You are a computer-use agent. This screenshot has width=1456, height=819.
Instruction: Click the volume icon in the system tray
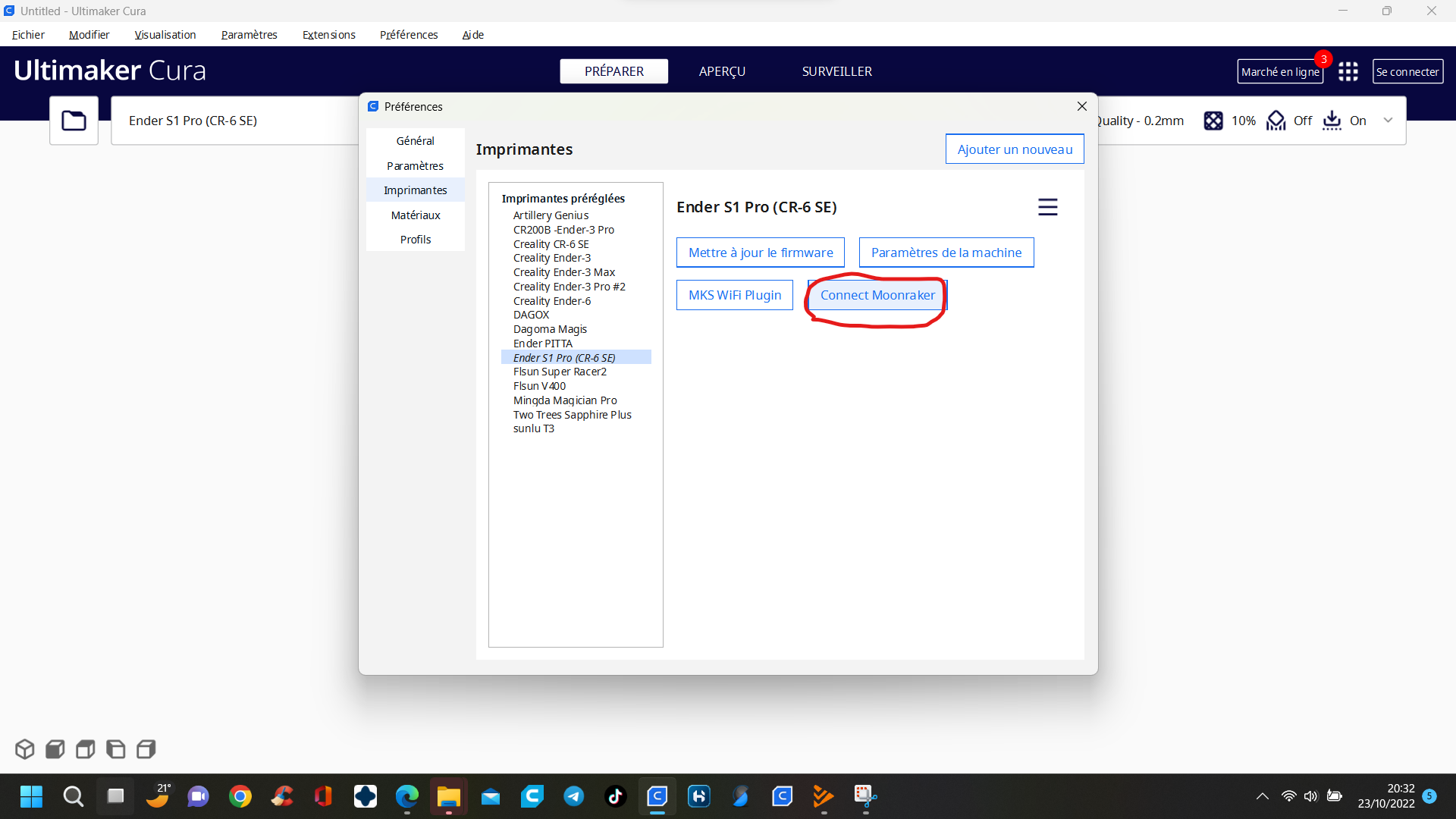(x=1311, y=796)
